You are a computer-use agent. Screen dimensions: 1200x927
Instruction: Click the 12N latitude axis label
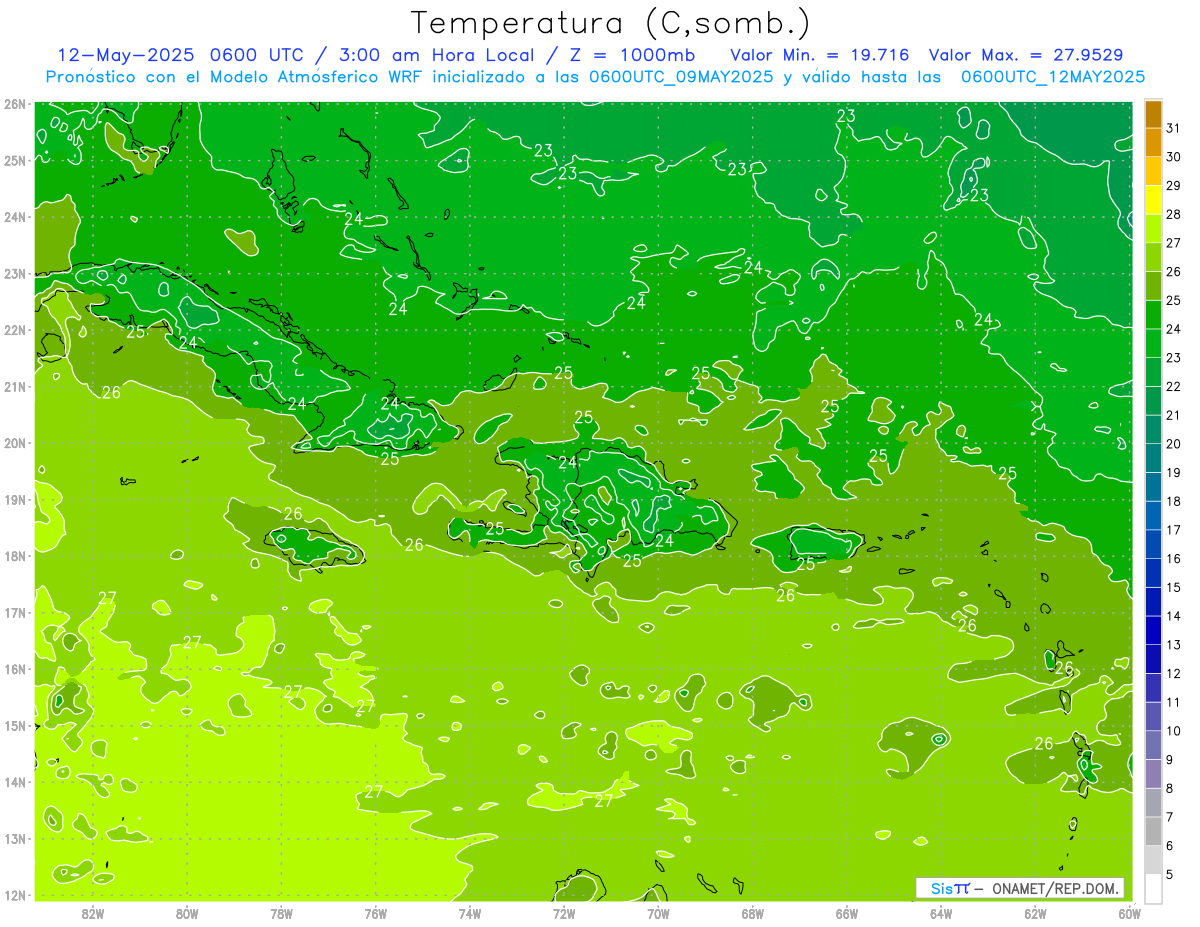click(14, 895)
